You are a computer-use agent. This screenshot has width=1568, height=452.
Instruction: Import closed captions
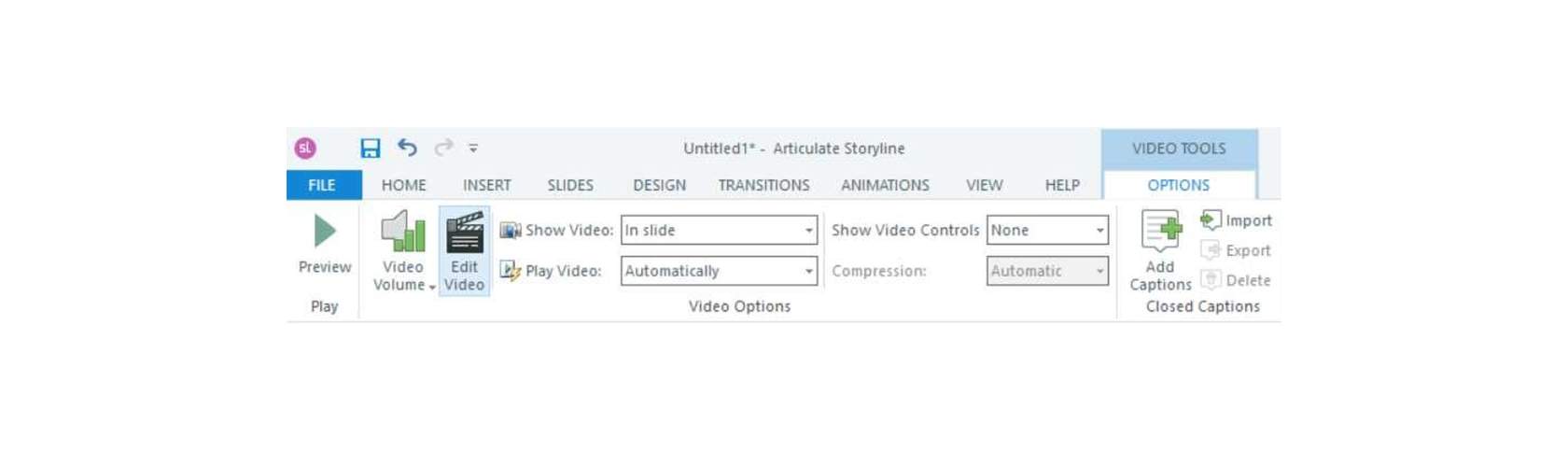(x=1236, y=220)
